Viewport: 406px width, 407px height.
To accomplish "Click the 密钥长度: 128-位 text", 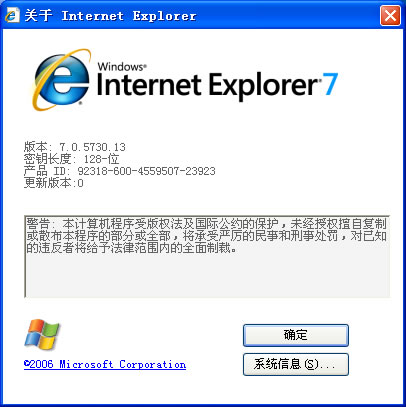I will [71, 159].
